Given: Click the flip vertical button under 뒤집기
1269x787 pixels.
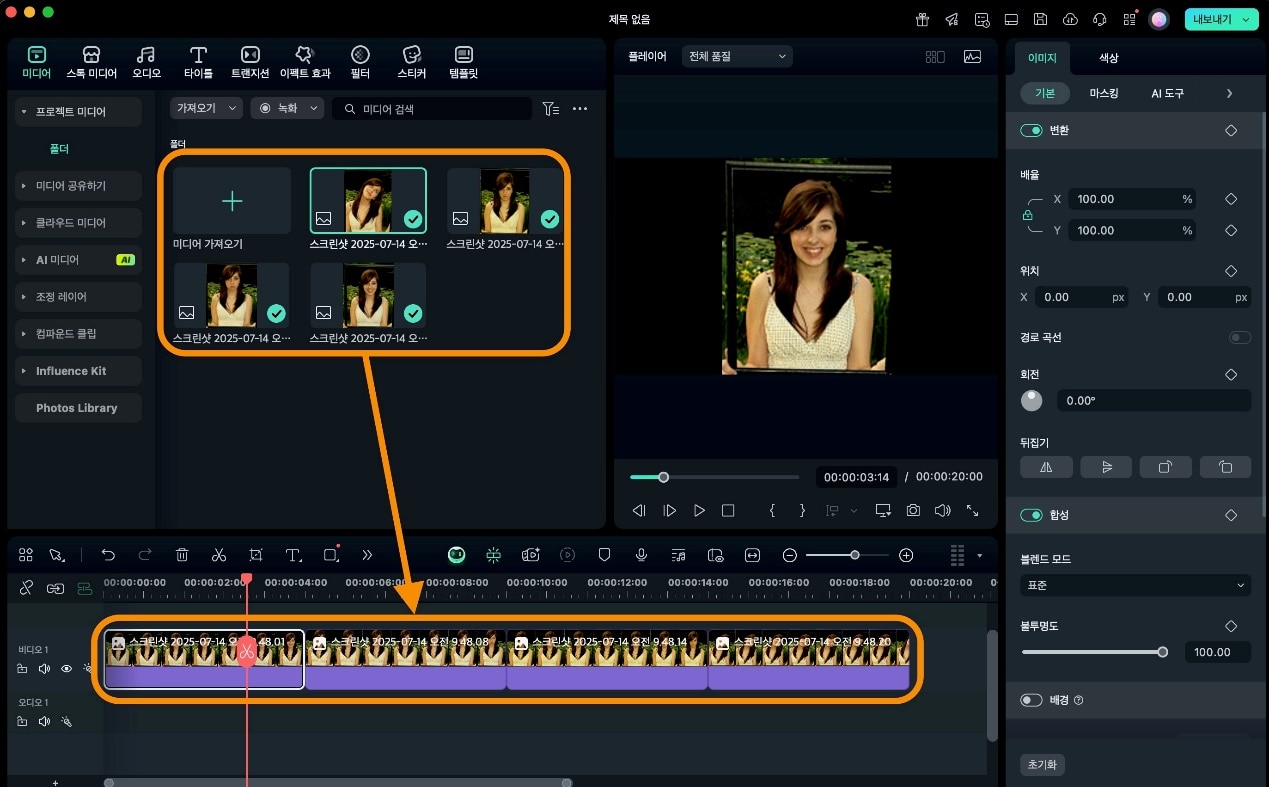Looking at the screenshot, I should pos(1106,467).
